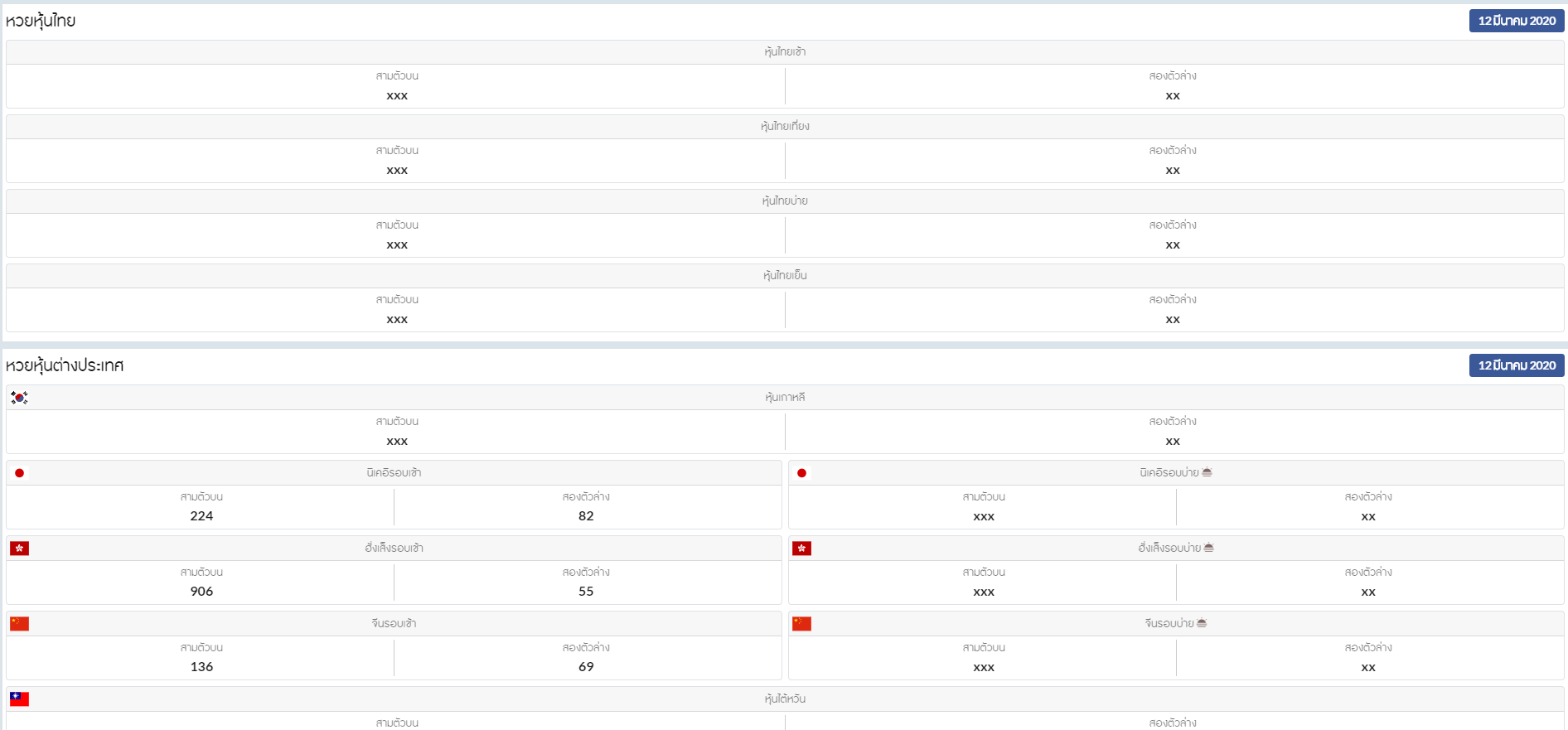The height and width of the screenshot is (730, 1568).
Task: Open the หุ้นไทยเย็น header row
Action: click(784, 276)
